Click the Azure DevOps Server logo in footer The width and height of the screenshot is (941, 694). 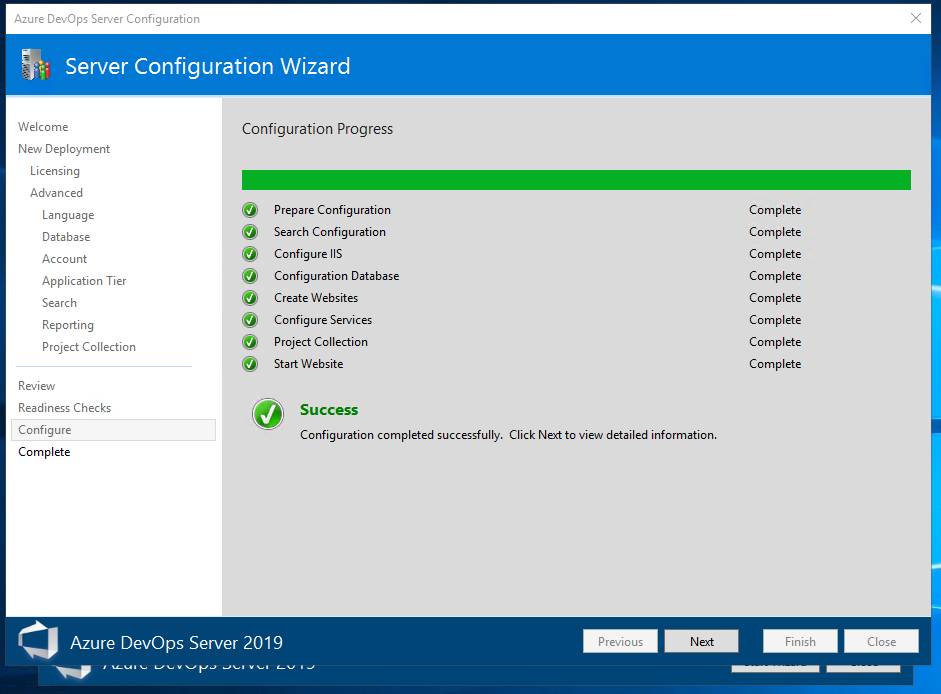38,641
